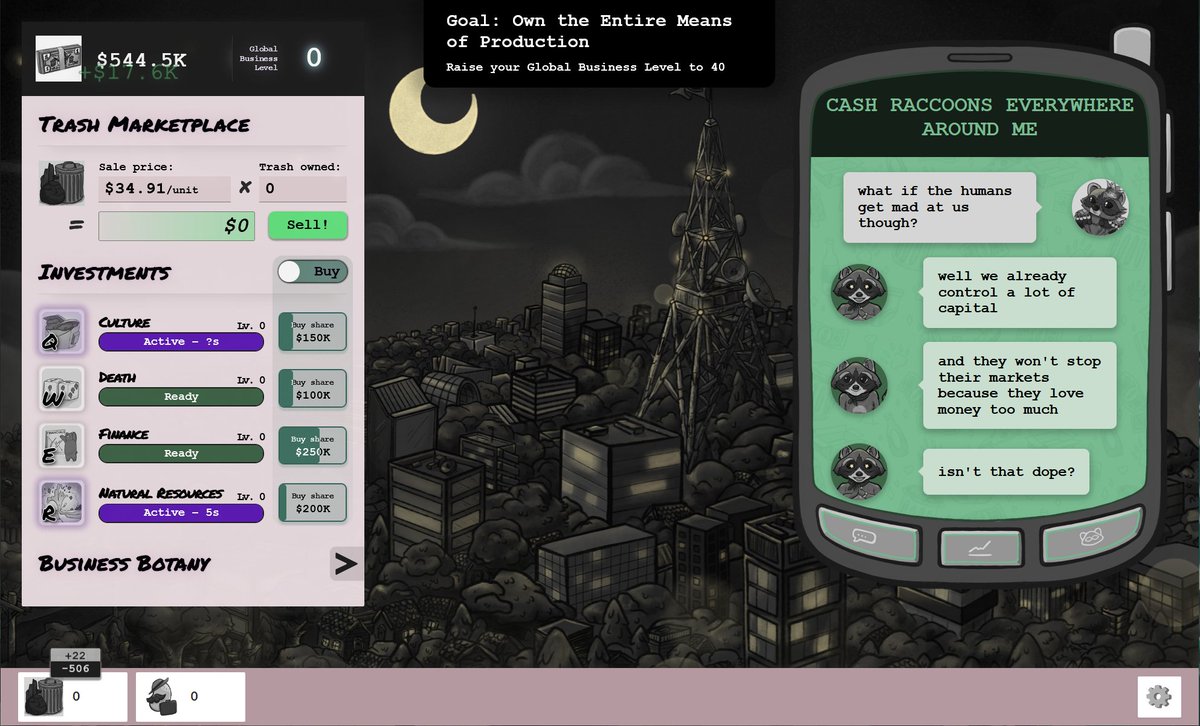Click the 'Cash Raccoons Everywhere Around Me' chat title
Screen dimensions: 1200x726
pos(979,117)
